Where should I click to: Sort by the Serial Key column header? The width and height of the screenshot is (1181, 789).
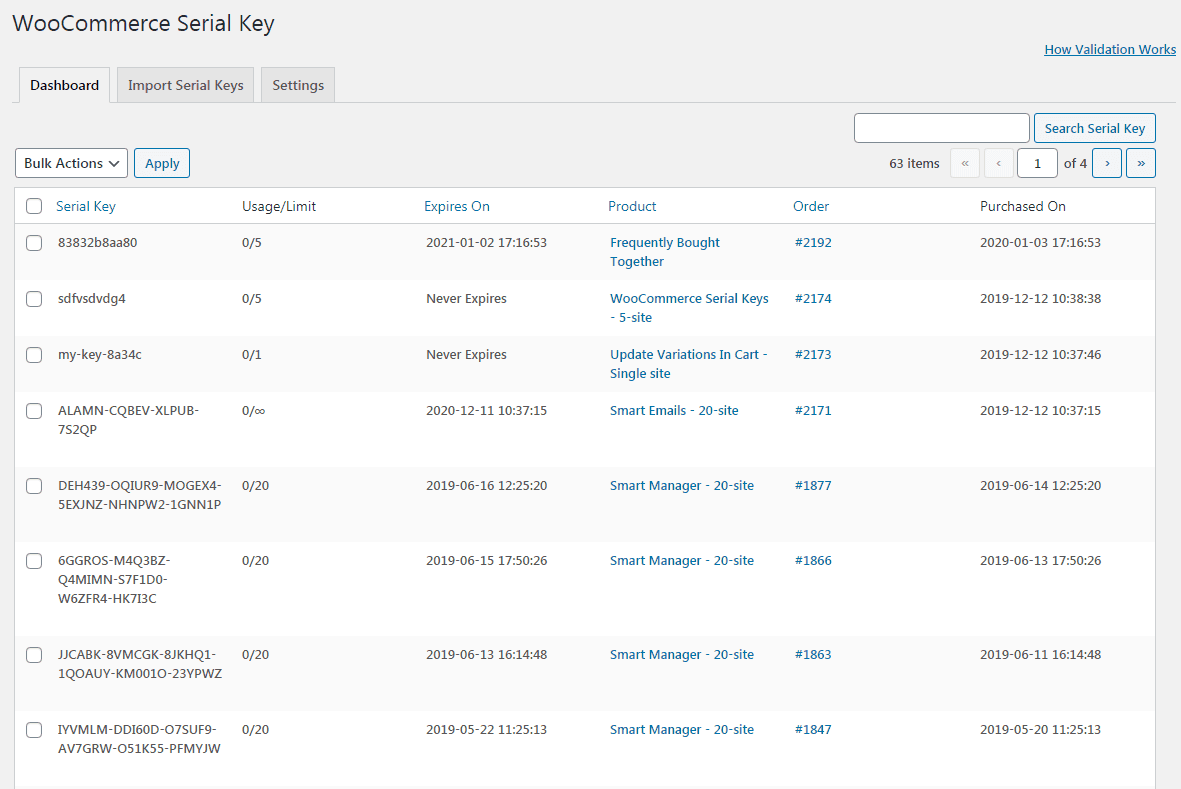pos(86,206)
